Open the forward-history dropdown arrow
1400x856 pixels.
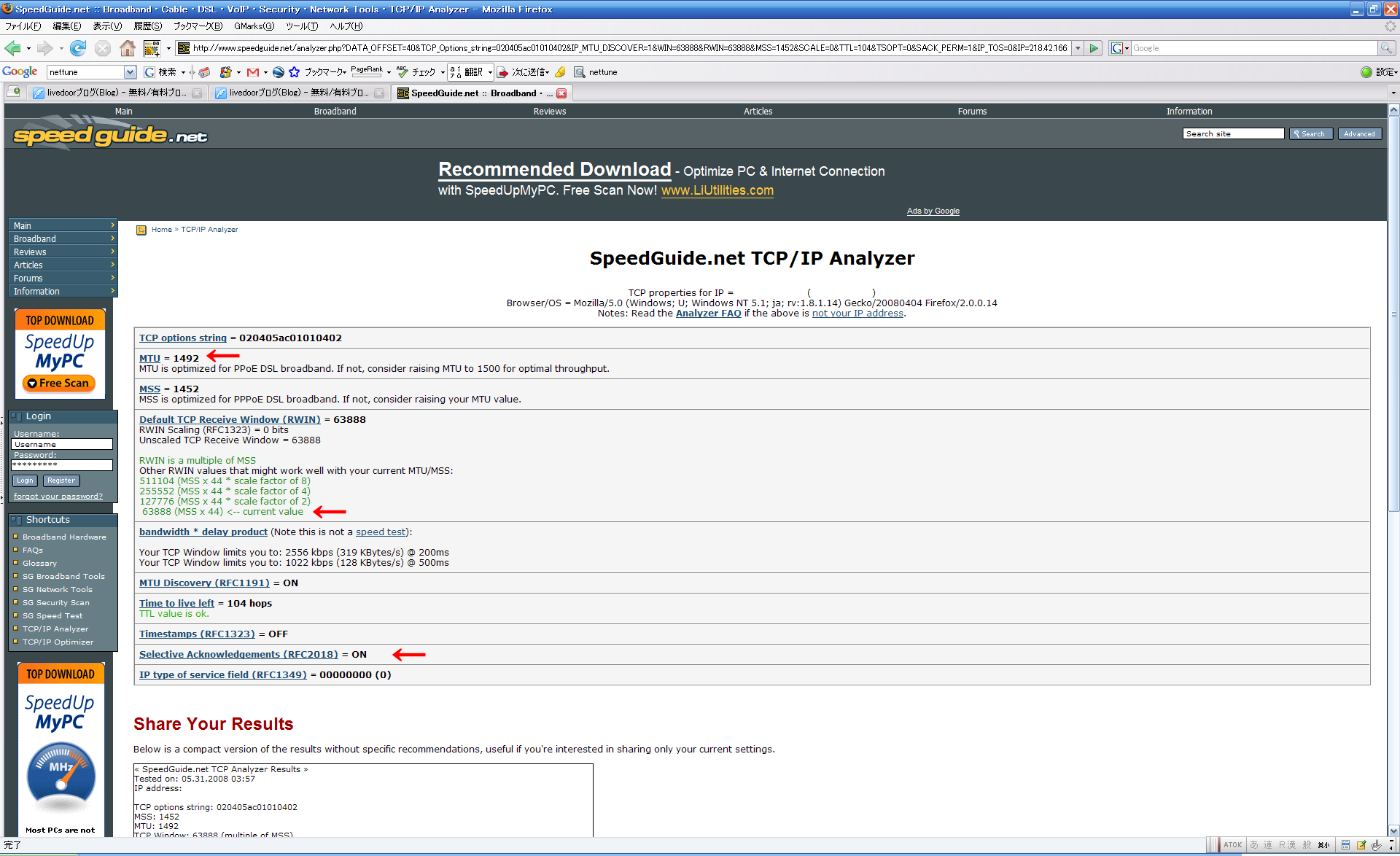tap(61, 49)
